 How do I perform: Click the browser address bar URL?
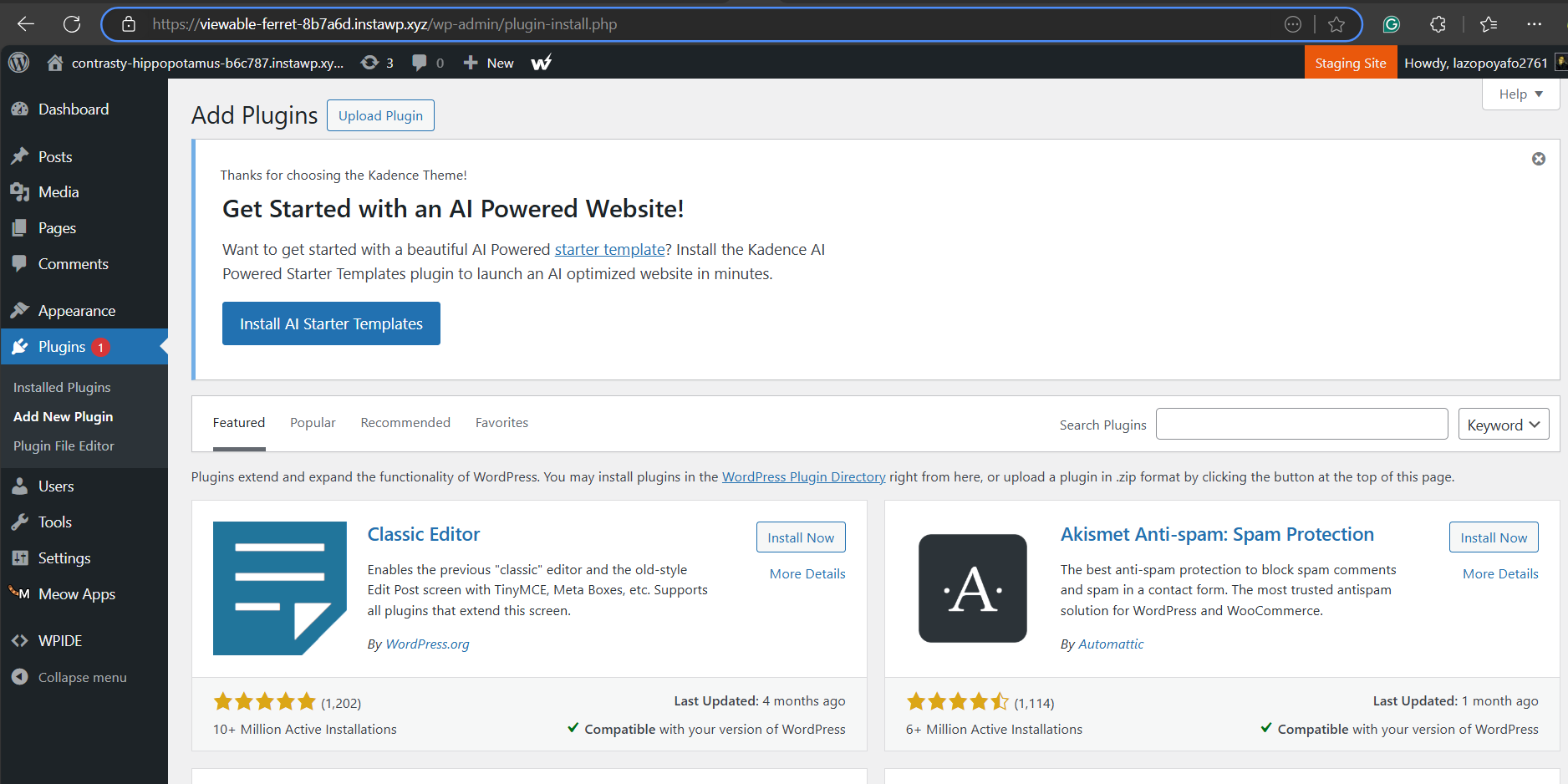[x=384, y=24]
